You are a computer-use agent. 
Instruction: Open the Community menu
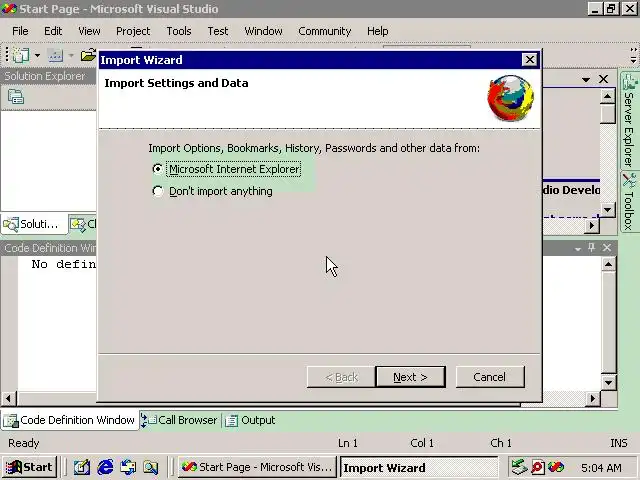pos(324,31)
